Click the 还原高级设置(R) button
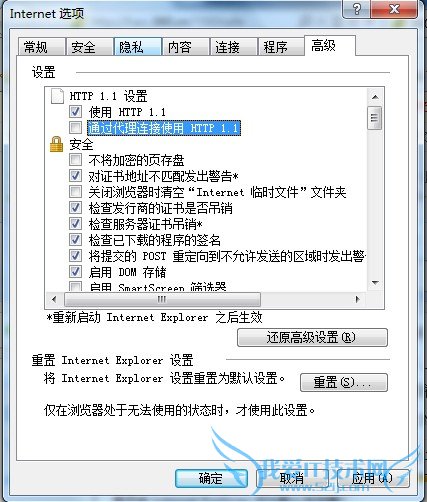 tap(312, 338)
